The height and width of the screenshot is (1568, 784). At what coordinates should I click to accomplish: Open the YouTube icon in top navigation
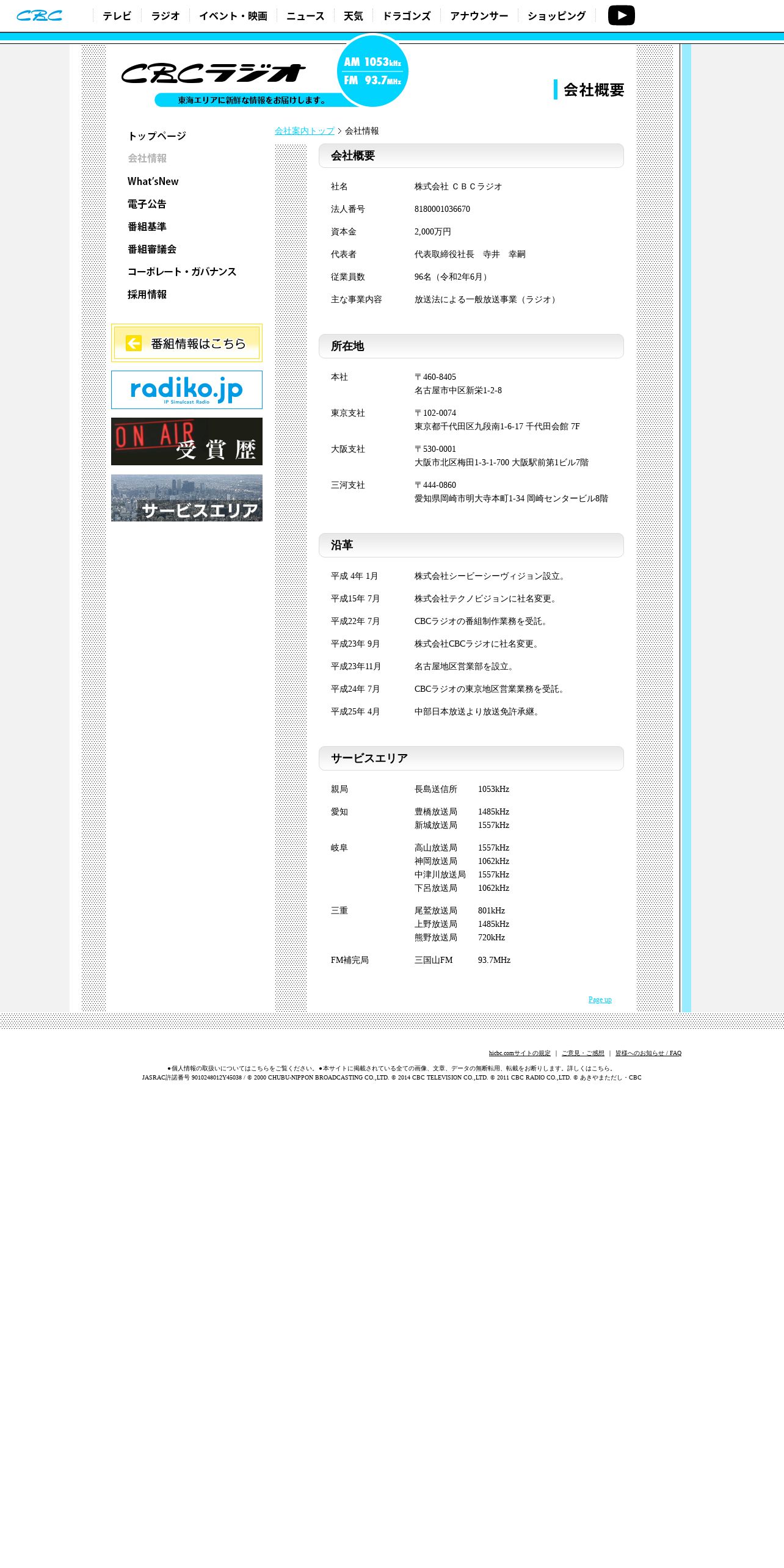tap(621, 15)
